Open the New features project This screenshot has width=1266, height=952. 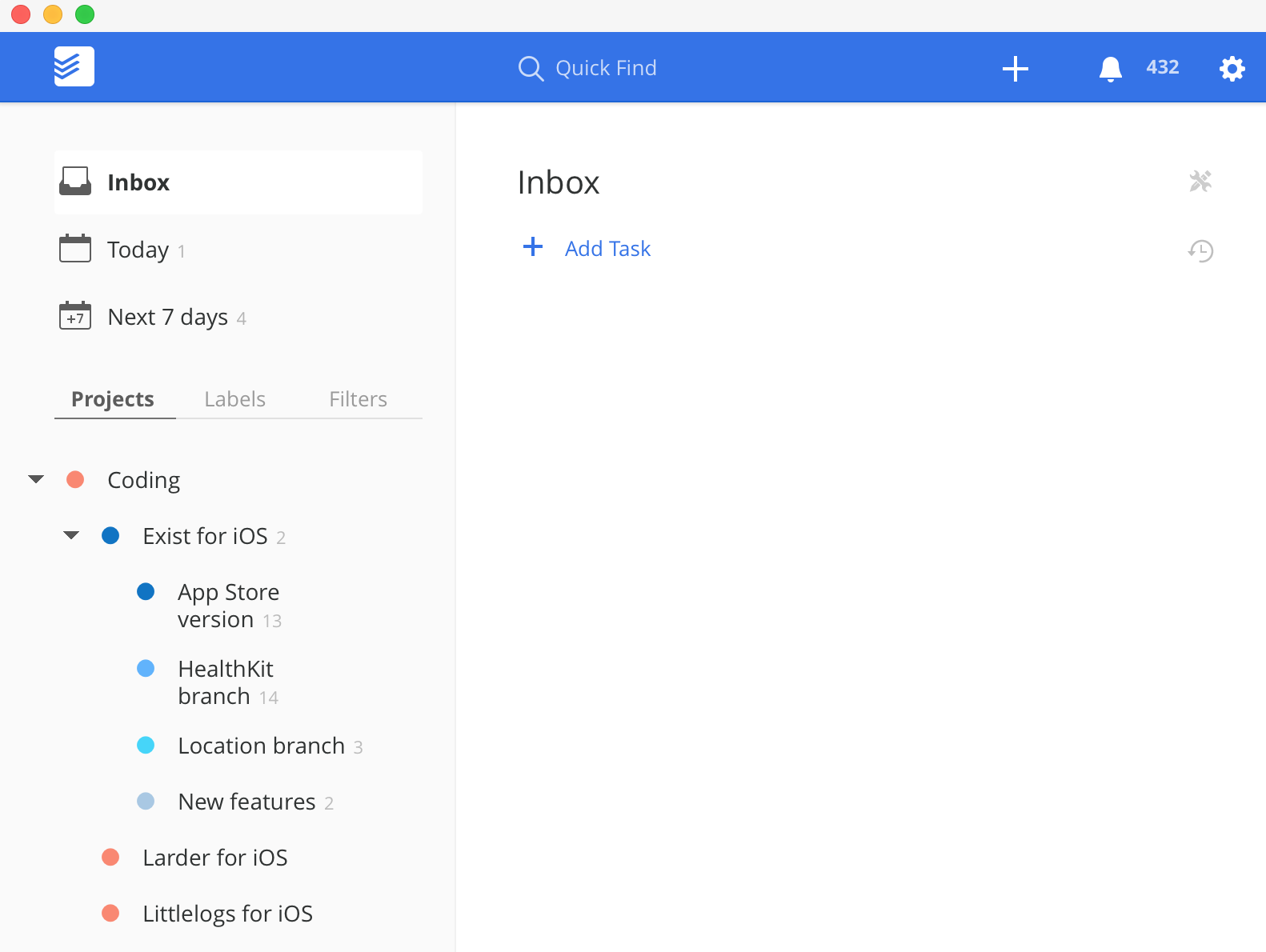pyautogui.click(x=246, y=802)
